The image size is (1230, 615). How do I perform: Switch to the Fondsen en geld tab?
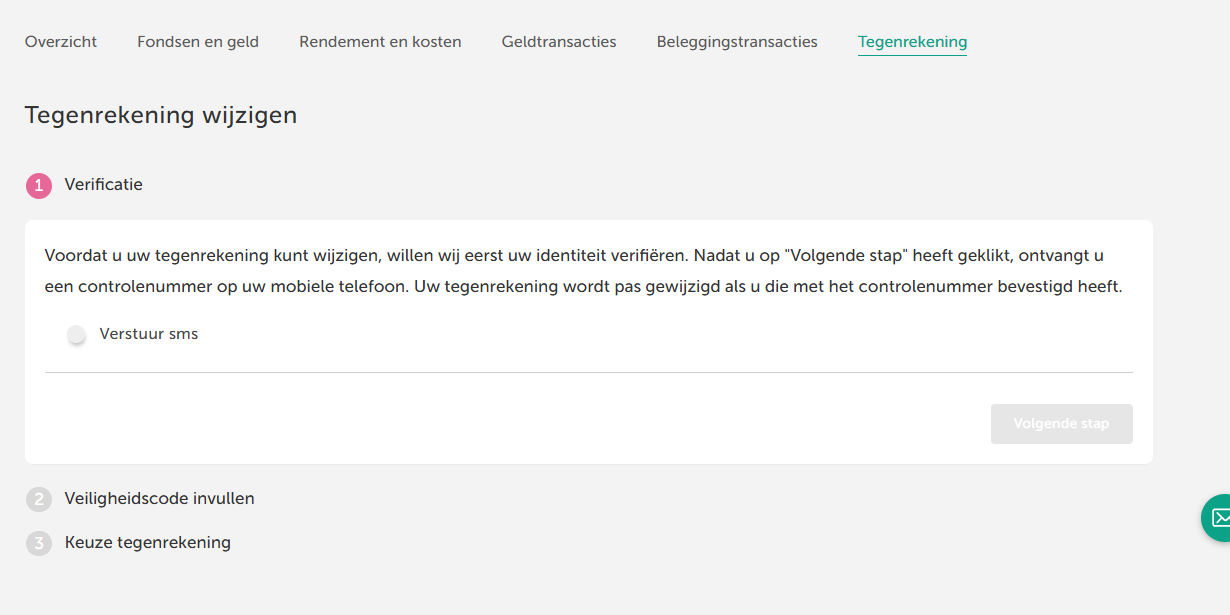198,42
